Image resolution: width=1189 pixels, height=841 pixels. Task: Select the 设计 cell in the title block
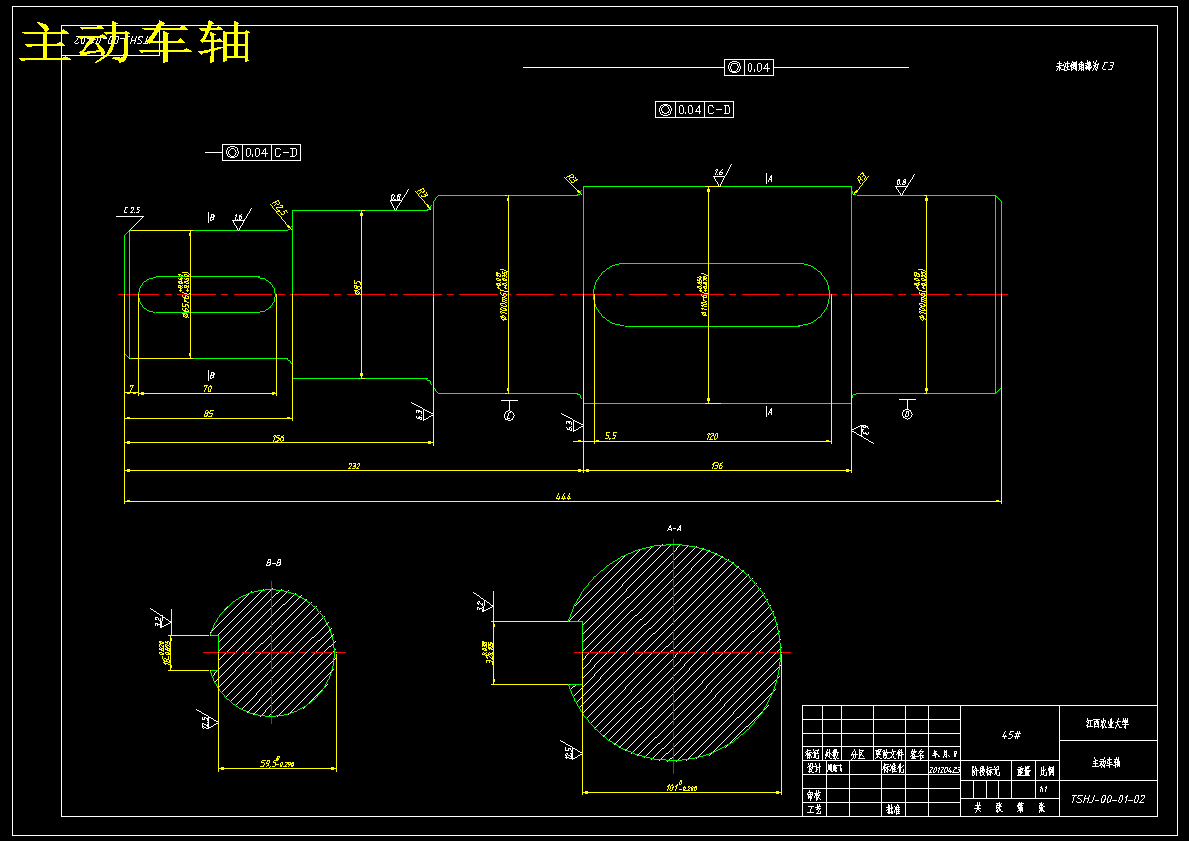click(814, 768)
